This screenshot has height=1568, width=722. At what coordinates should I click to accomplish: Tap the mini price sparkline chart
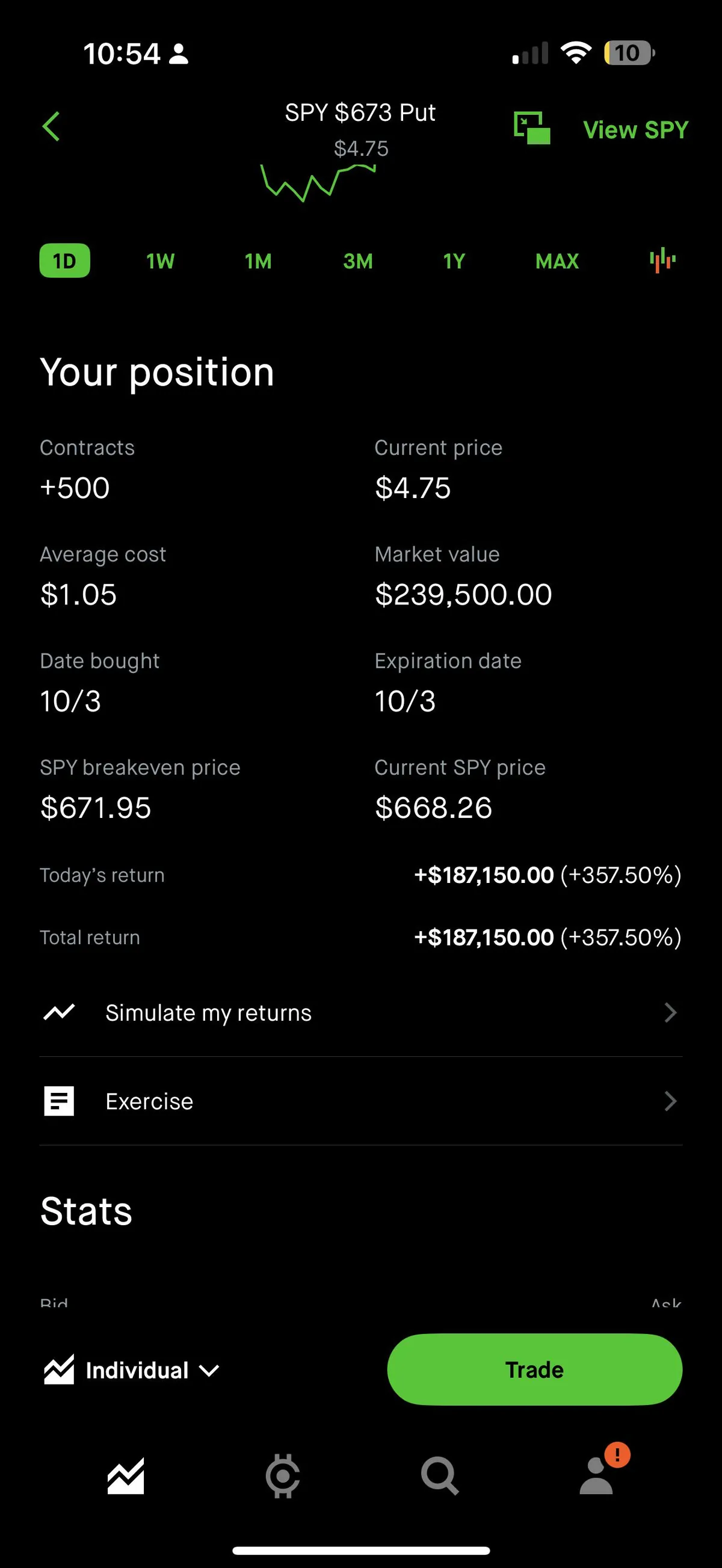click(x=318, y=182)
